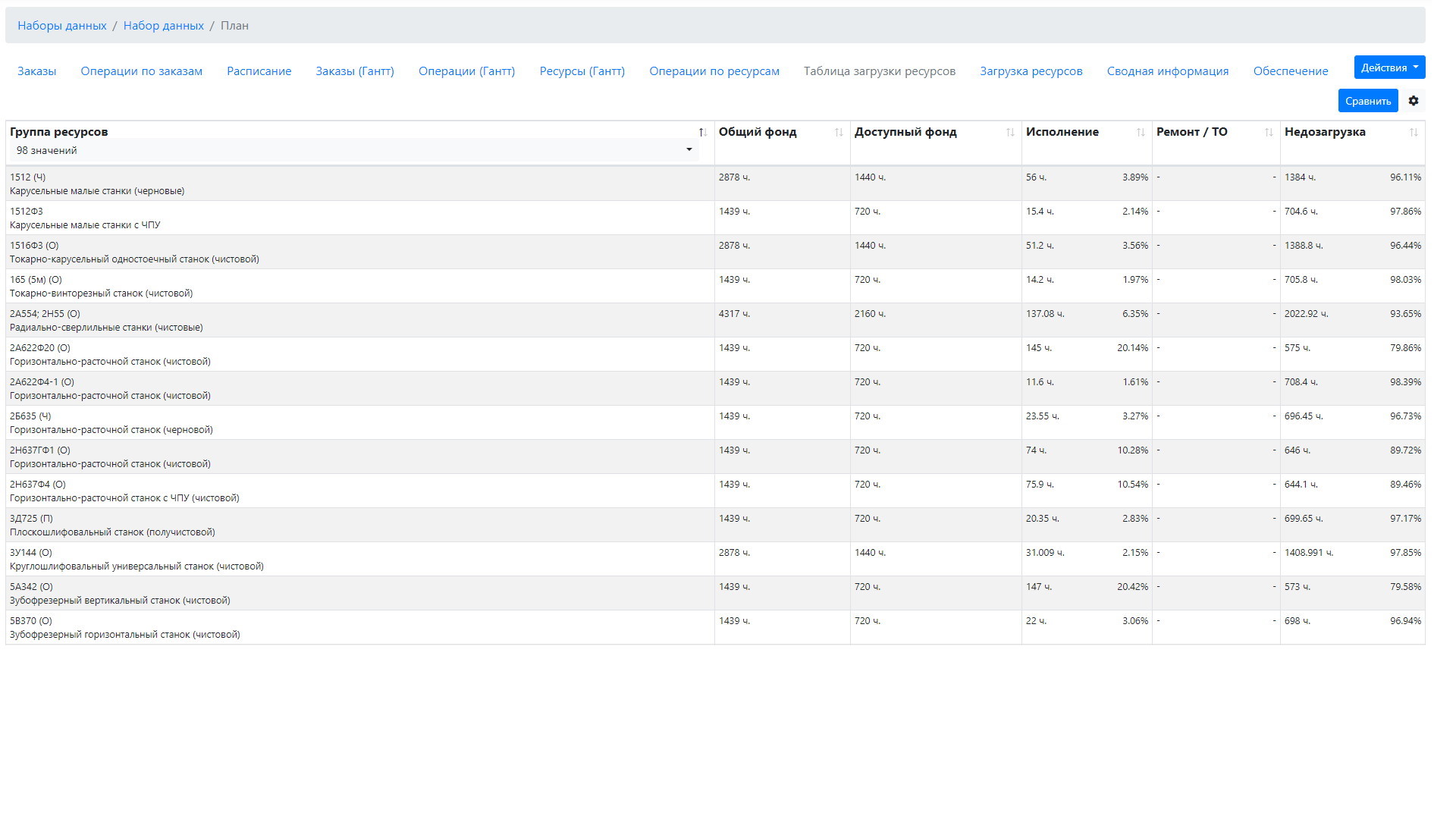Sort by Группа ресурсов column arrows
Image resolution: width=1456 pixels, height=819 pixels.
(x=702, y=133)
